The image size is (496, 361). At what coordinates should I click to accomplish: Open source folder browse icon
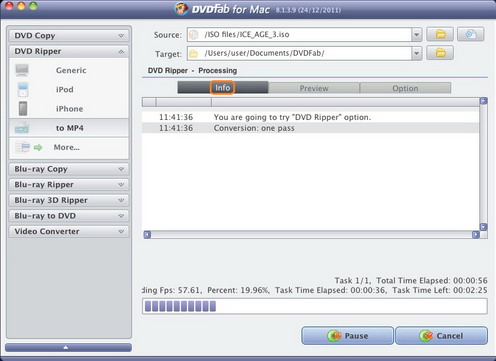pyautogui.click(x=440, y=34)
